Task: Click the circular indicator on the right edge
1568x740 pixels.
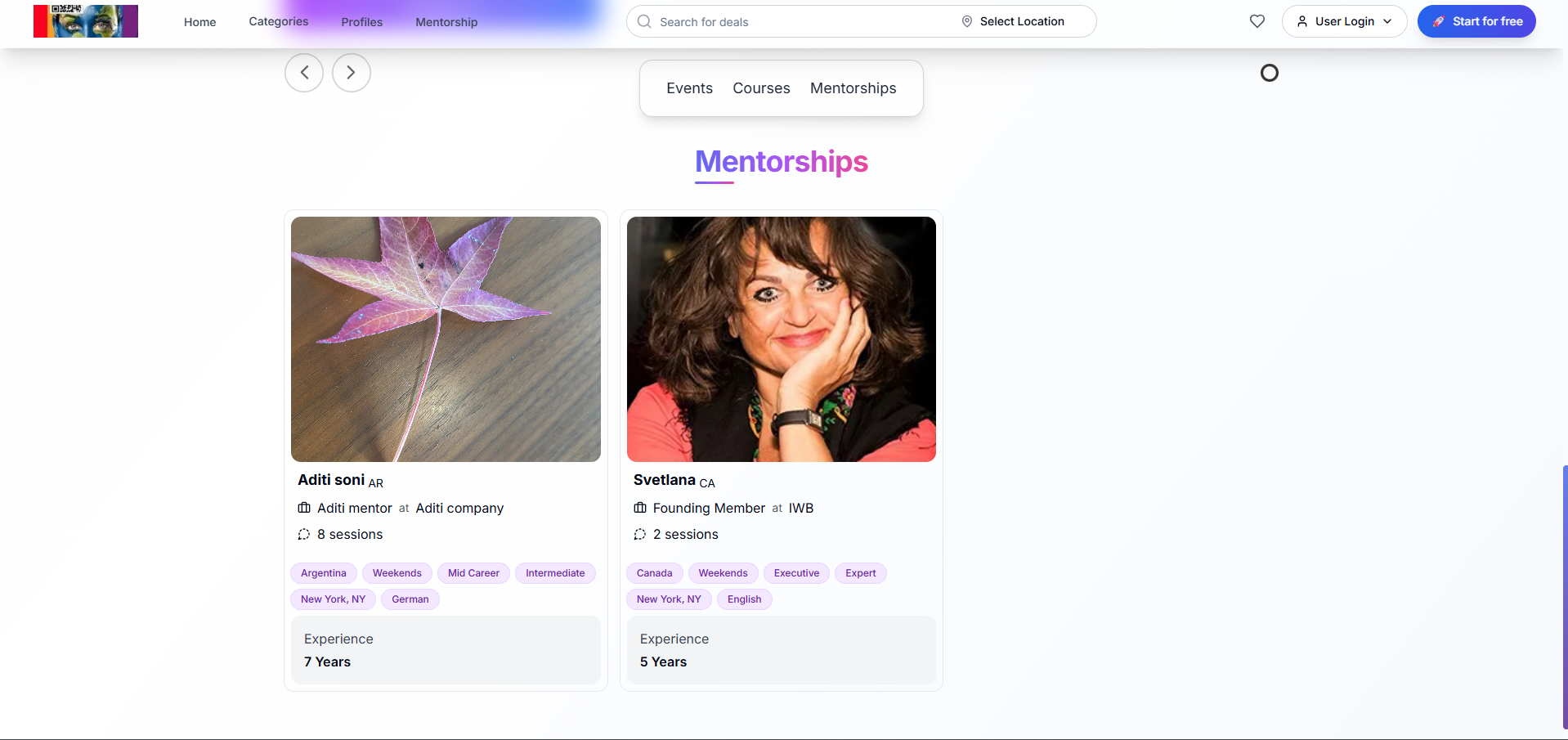Action: (1270, 73)
